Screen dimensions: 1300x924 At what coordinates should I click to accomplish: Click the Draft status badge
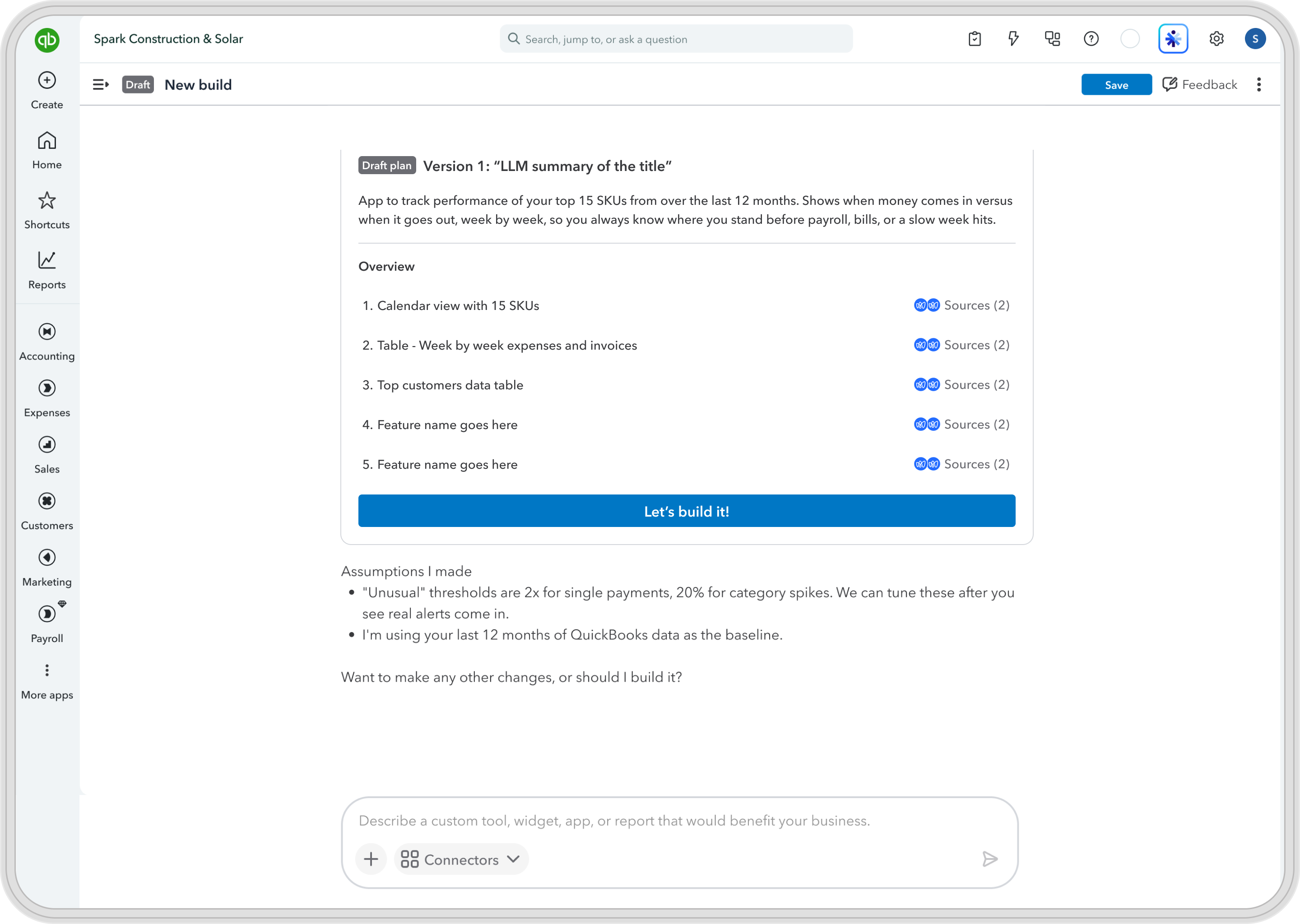tap(138, 85)
